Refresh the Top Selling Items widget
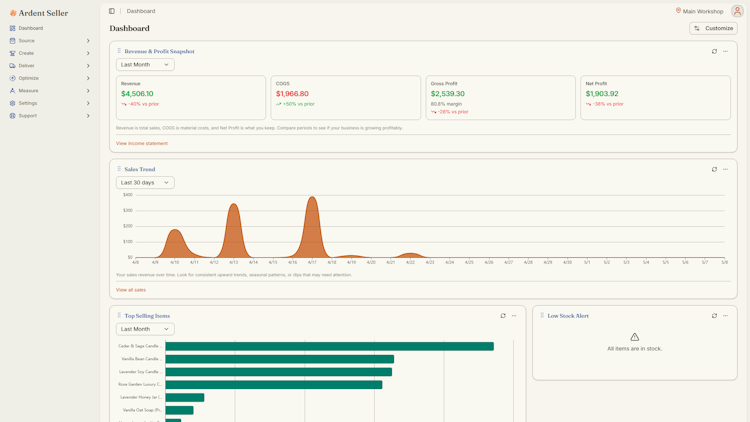The width and height of the screenshot is (750, 422). click(x=503, y=316)
